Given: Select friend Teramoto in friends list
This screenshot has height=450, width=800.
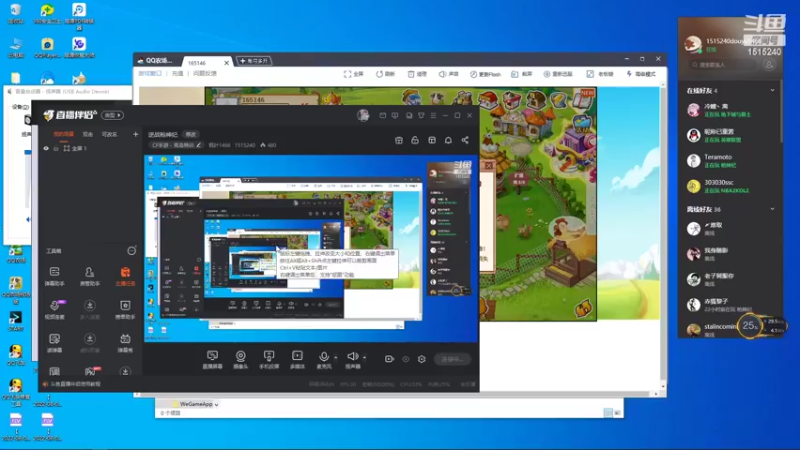Looking at the screenshot, I should click(730, 161).
